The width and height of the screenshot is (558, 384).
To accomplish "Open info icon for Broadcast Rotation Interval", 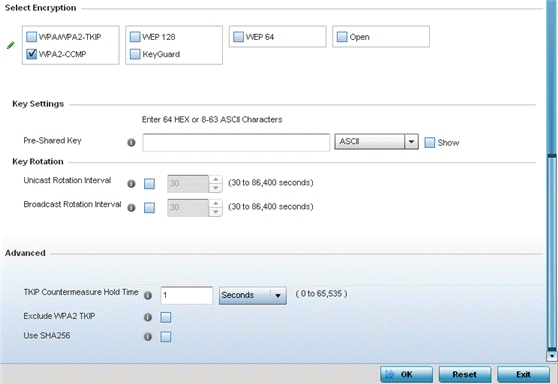I will 131,208.
